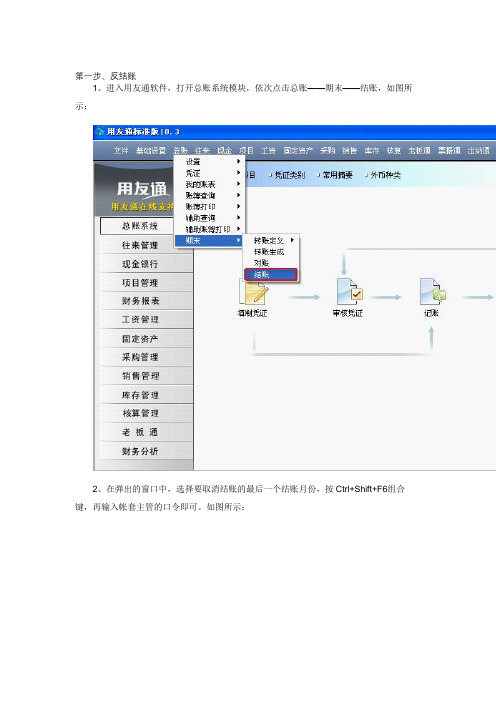496x702 pixels.
Task: Click the app icon in title bar
Action: coord(100,132)
